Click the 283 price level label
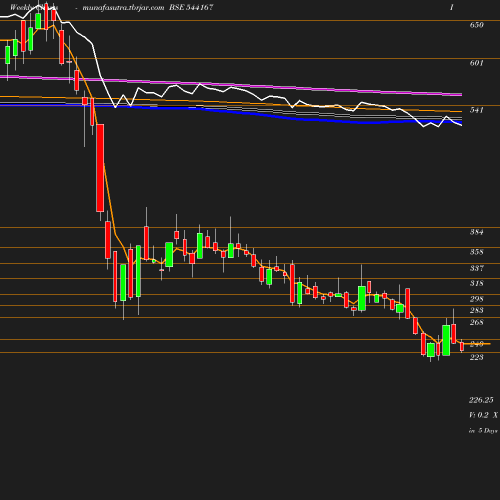Screen dimensions: 500x500 pyautogui.click(x=476, y=310)
